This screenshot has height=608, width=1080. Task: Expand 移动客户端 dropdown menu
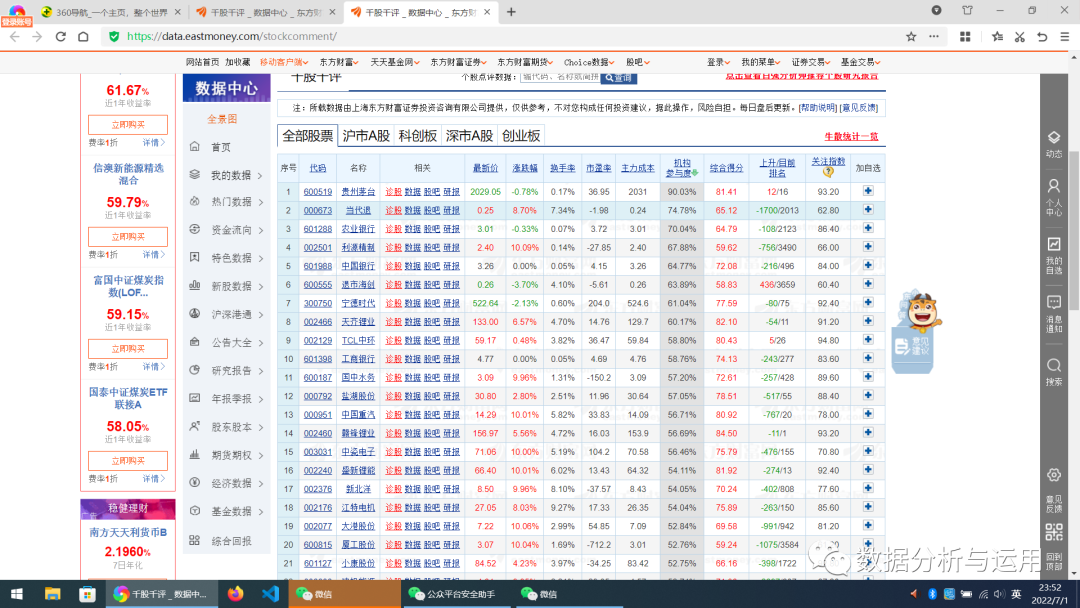pos(284,62)
